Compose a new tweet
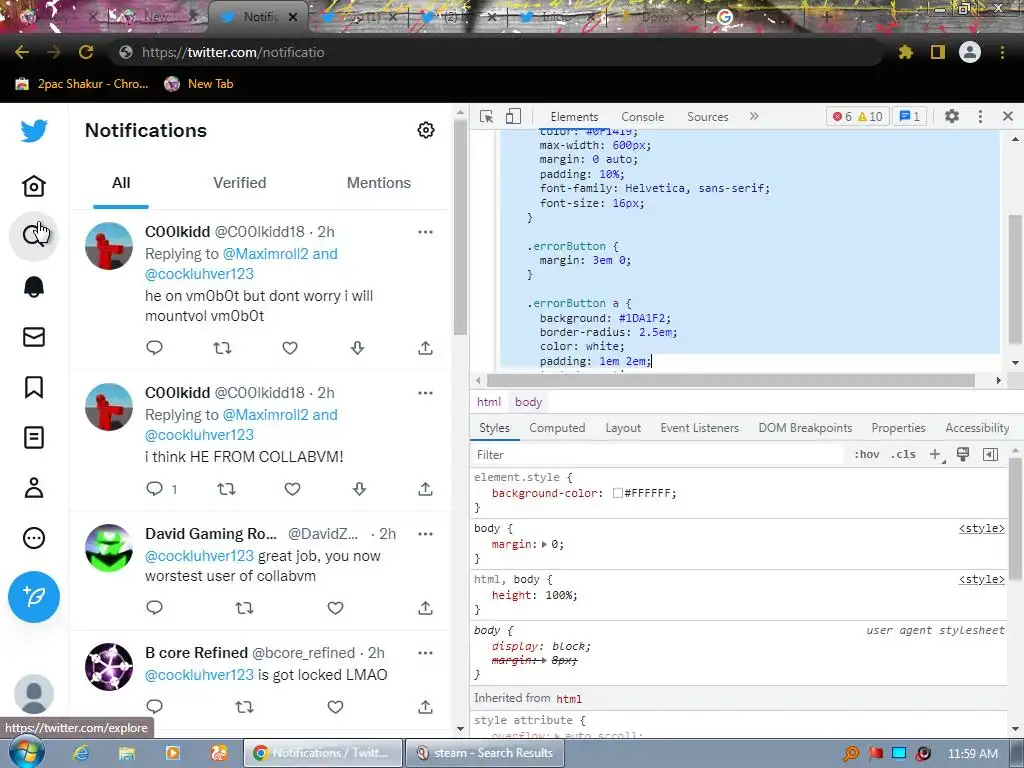 pos(34,596)
